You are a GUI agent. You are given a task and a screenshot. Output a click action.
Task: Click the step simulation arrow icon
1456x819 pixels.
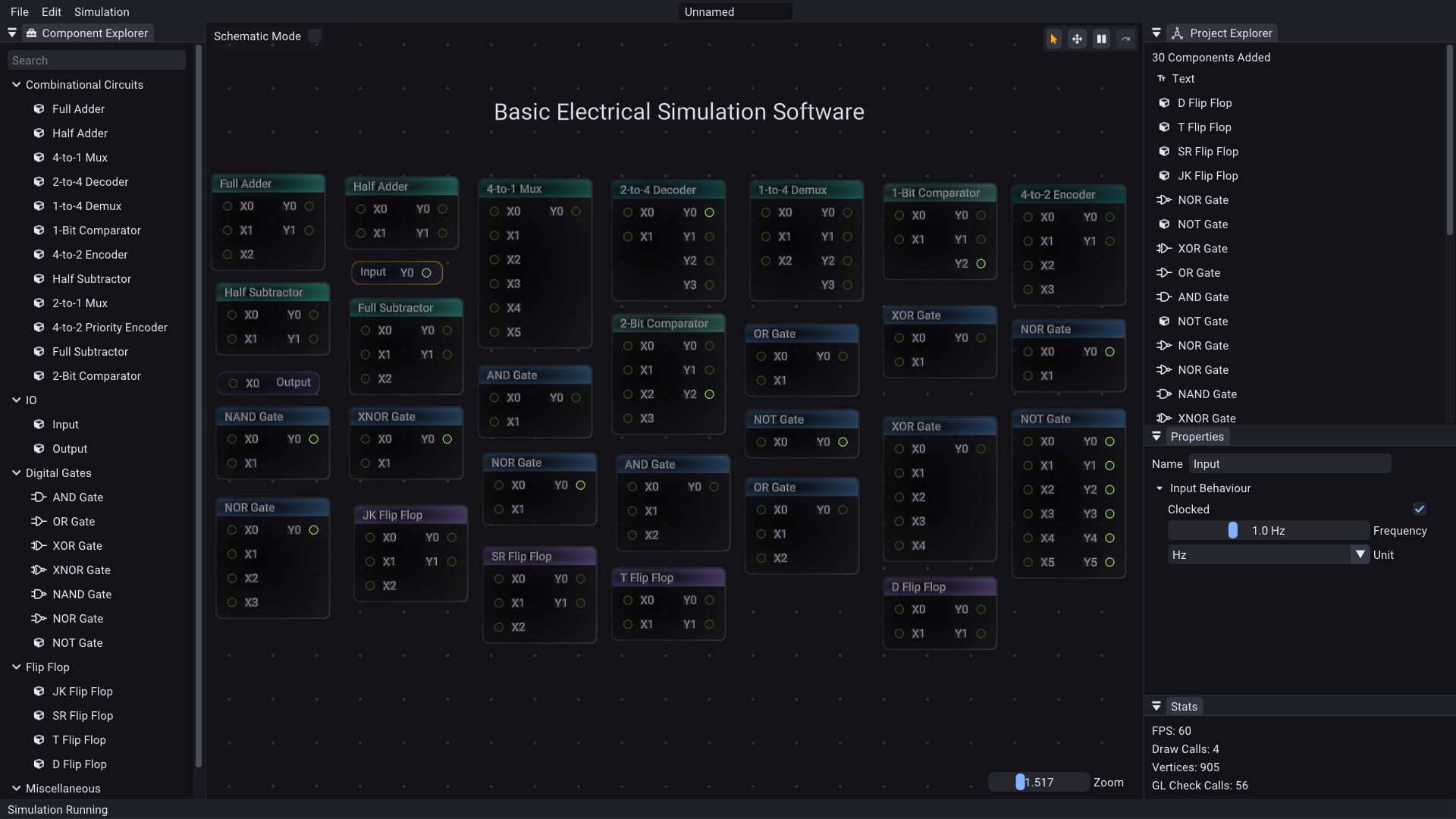(x=1126, y=39)
